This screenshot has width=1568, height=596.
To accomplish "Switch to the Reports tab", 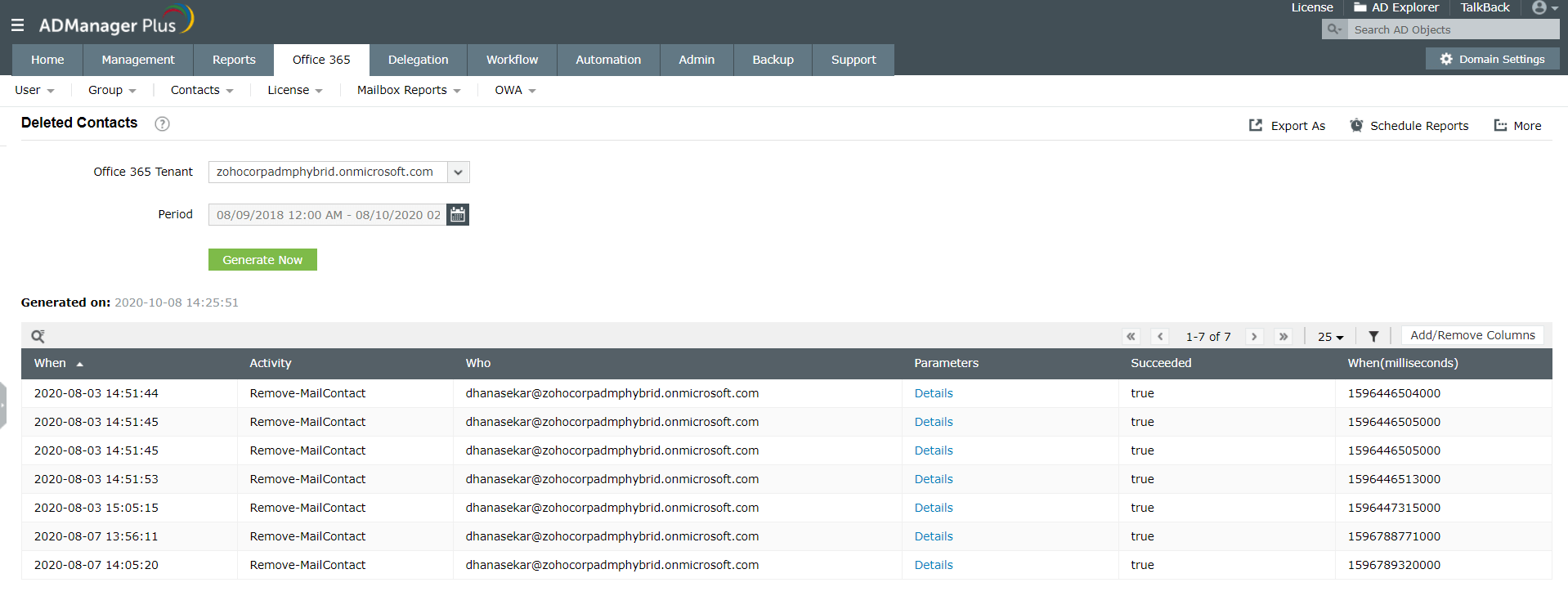I will point(234,60).
